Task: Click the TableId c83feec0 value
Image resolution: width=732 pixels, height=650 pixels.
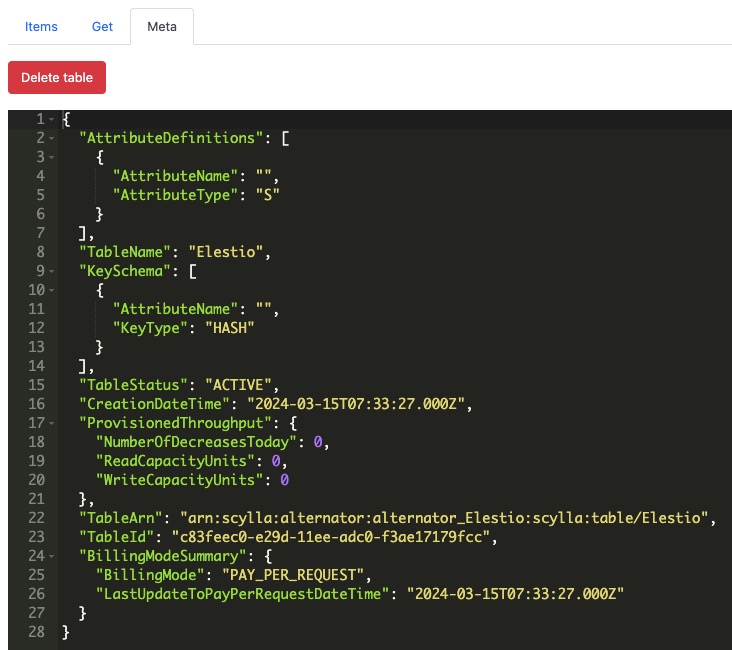Action: (331, 537)
